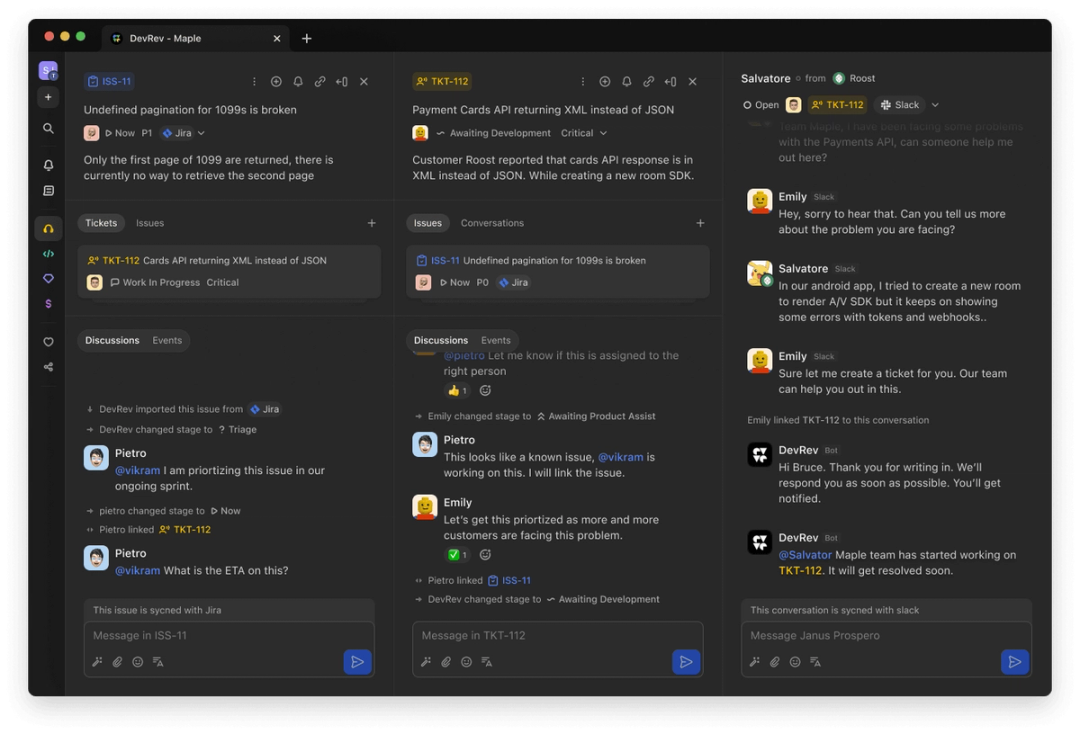Screen dimensions: 1080x734
Task: Add reaction smiley under pietro mention message
Action: click(486, 390)
